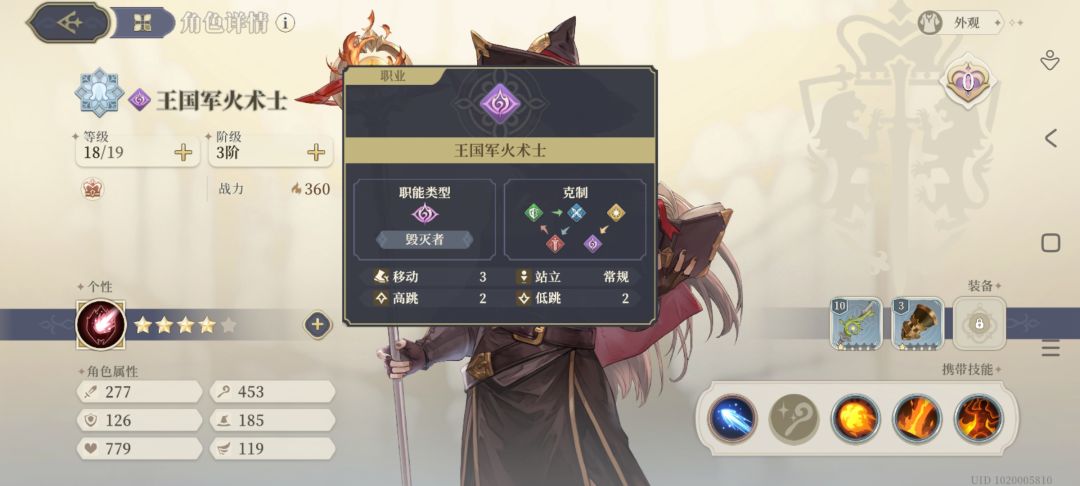Tap the back arrow button
This screenshot has height=486, width=1080.
coord(69,23)
